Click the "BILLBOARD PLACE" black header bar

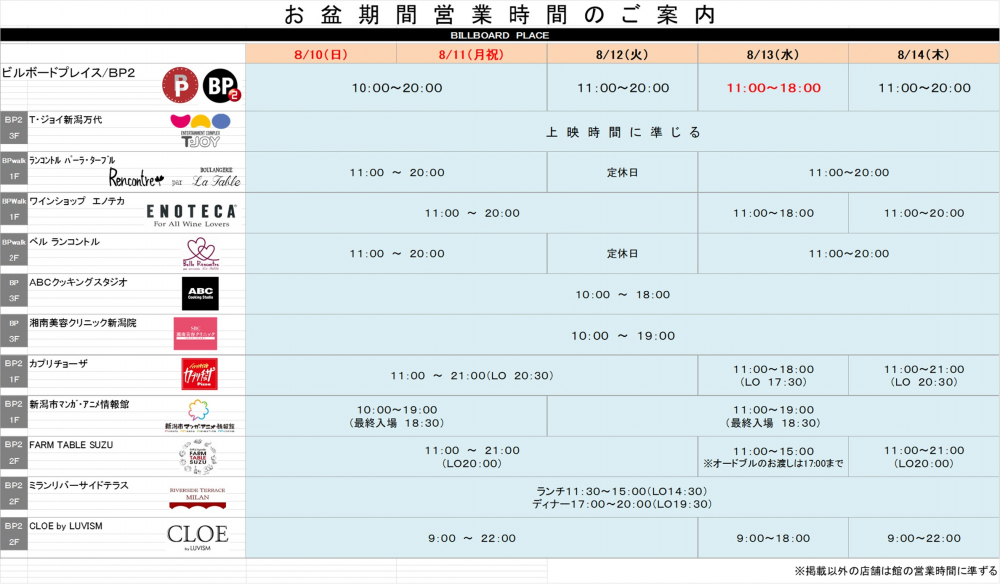point(500,35)
